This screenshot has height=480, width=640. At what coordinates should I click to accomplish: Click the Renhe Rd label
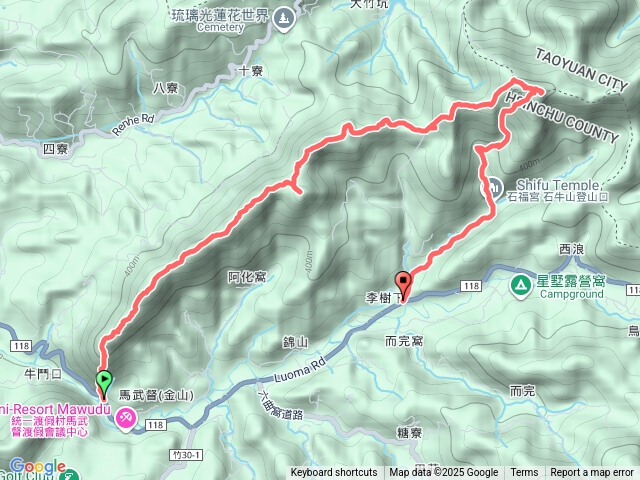tap(133, 124)
